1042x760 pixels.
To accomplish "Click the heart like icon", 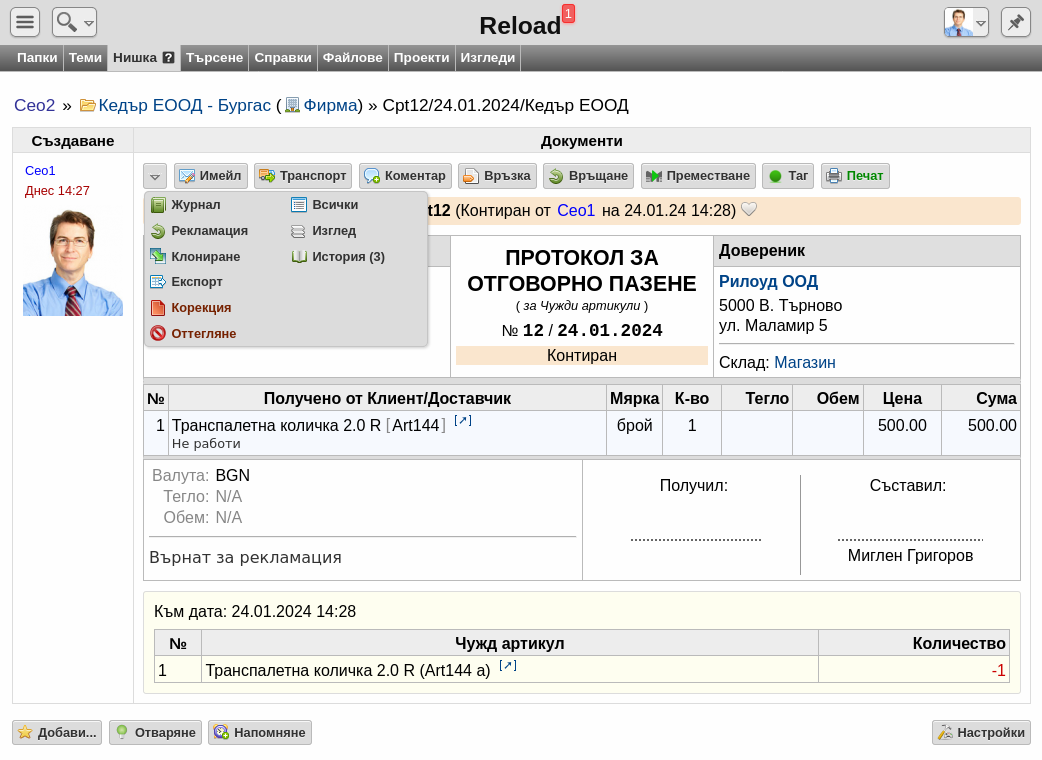I will [749, 210].
